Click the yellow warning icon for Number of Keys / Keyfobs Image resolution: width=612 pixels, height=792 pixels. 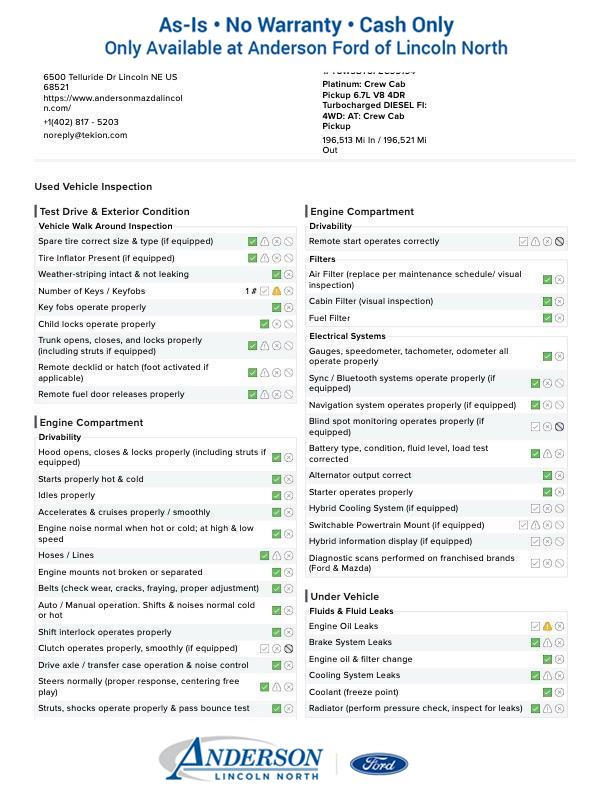tap(277, 291)
